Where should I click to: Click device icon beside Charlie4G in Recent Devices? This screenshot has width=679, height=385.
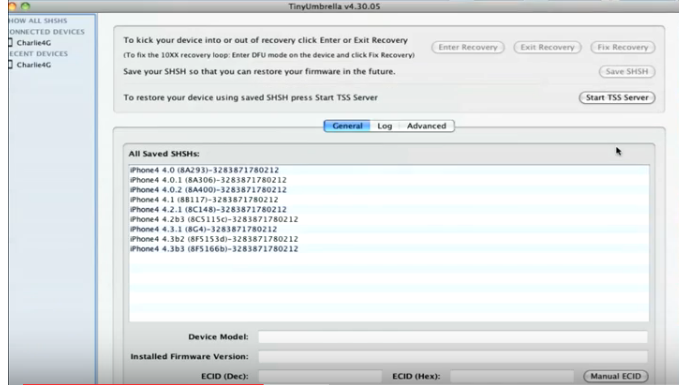(10, 65)
